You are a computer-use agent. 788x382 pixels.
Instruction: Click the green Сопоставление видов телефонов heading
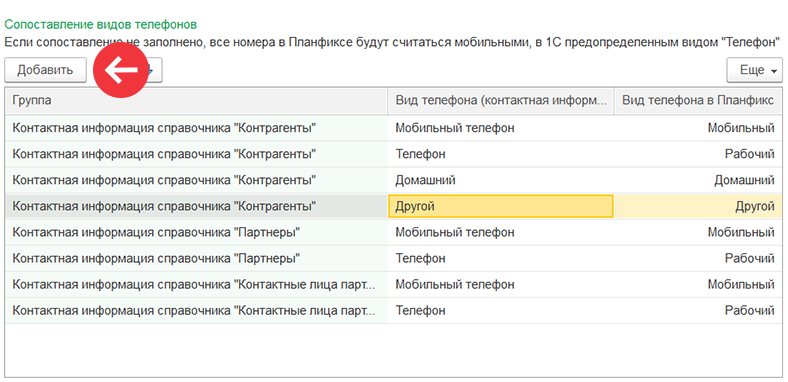point(101,24)
